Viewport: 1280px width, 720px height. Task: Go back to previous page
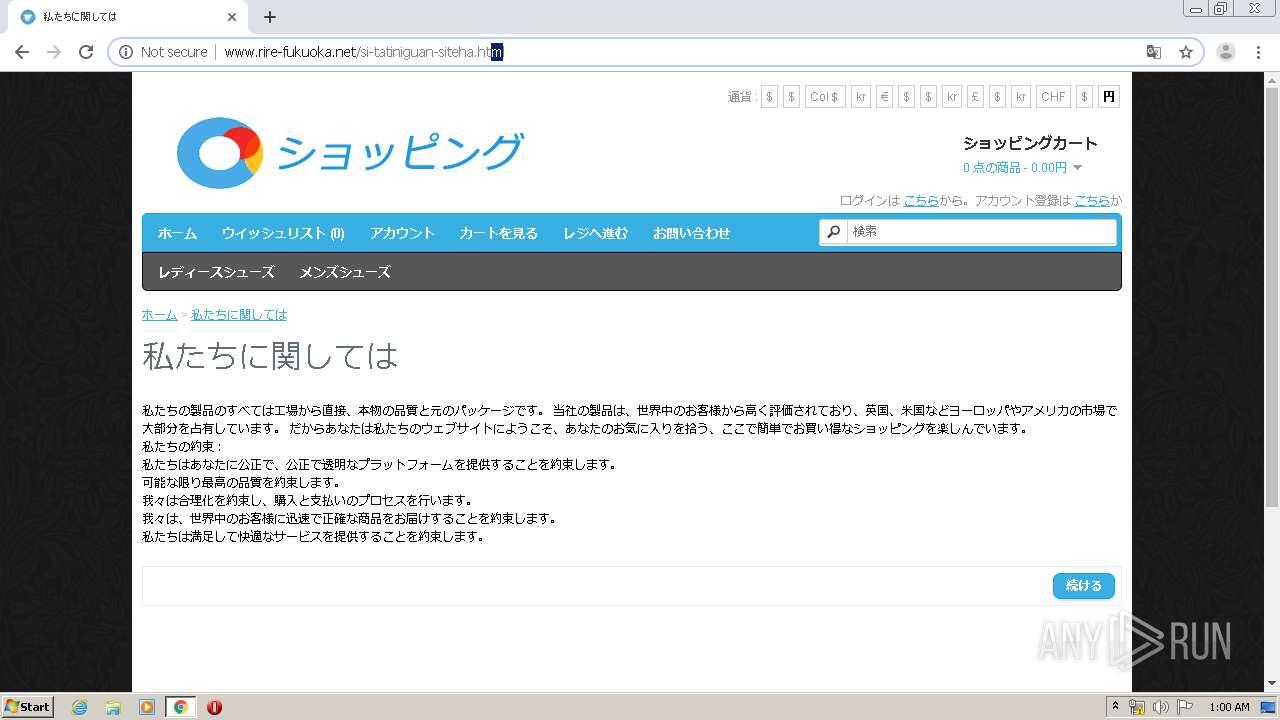pyautogui.click(x=22, y=52)
